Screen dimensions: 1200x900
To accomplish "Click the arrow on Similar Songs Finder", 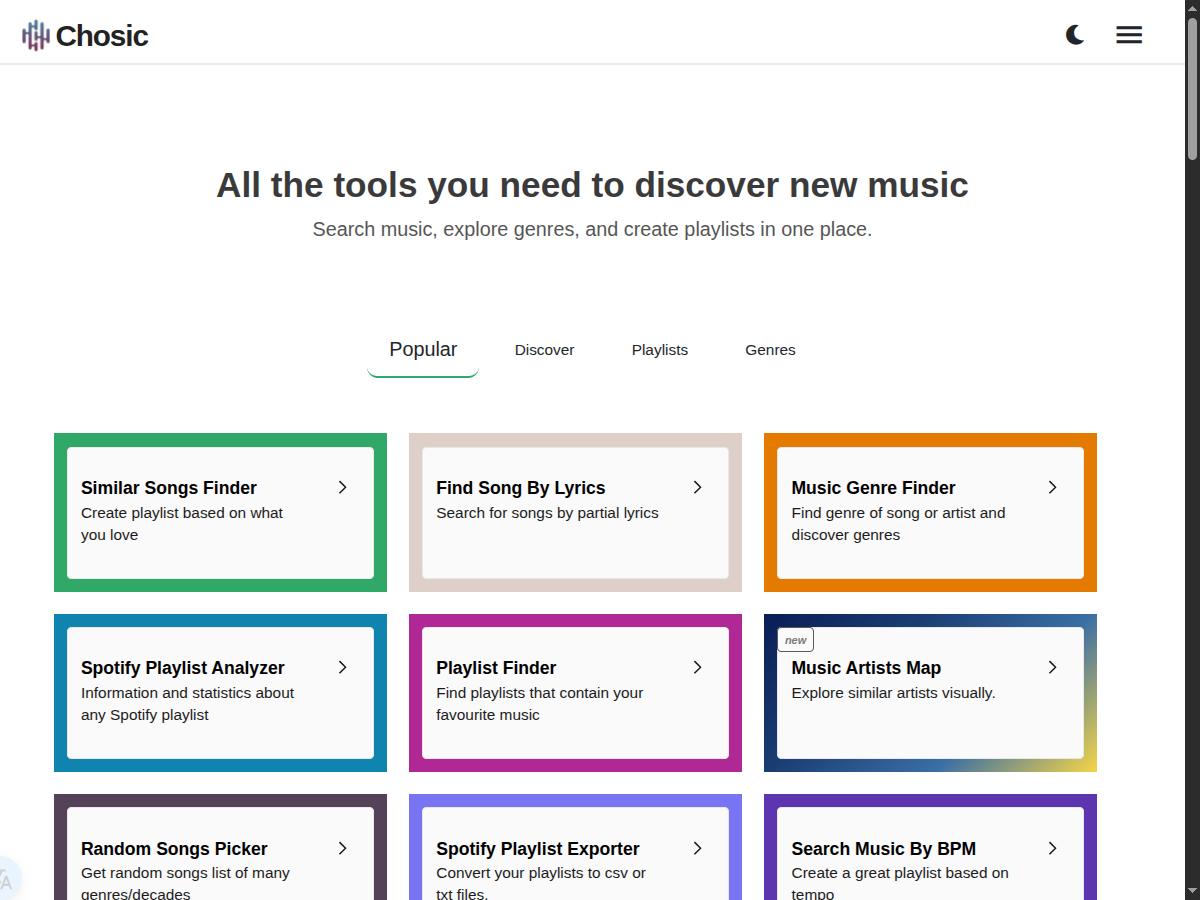I will (x=342, y=487).
